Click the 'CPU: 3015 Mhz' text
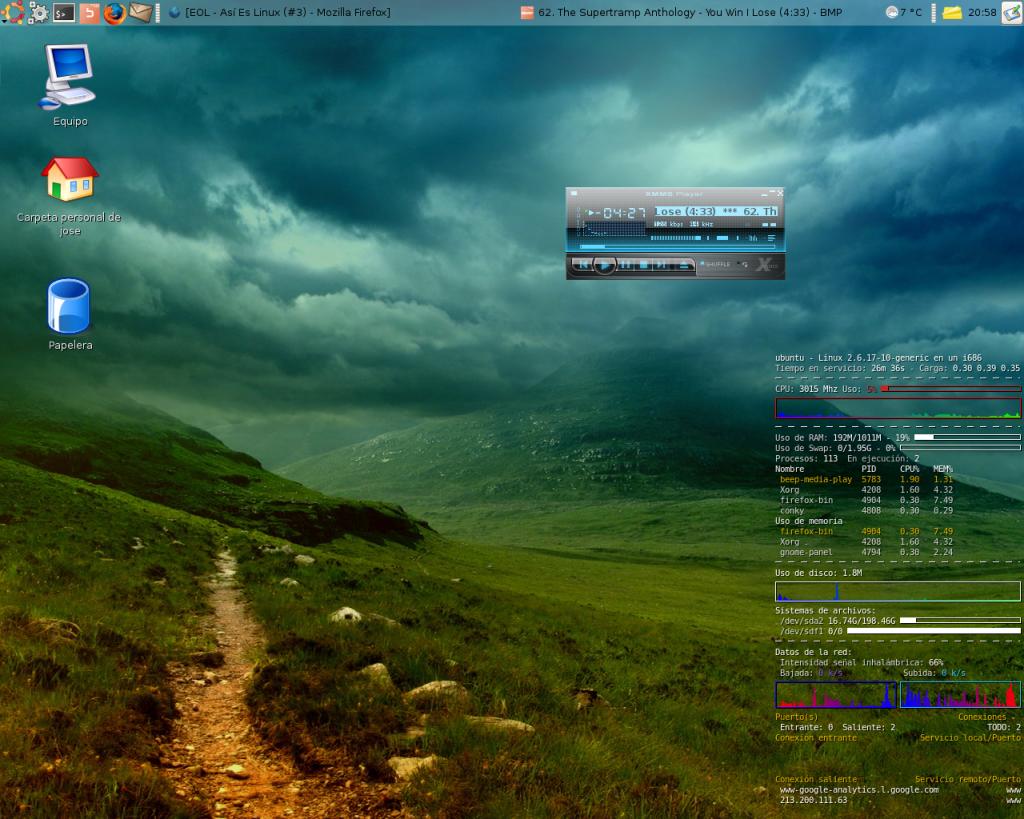This screenshot has height=819, width=1024. (806, 389)
